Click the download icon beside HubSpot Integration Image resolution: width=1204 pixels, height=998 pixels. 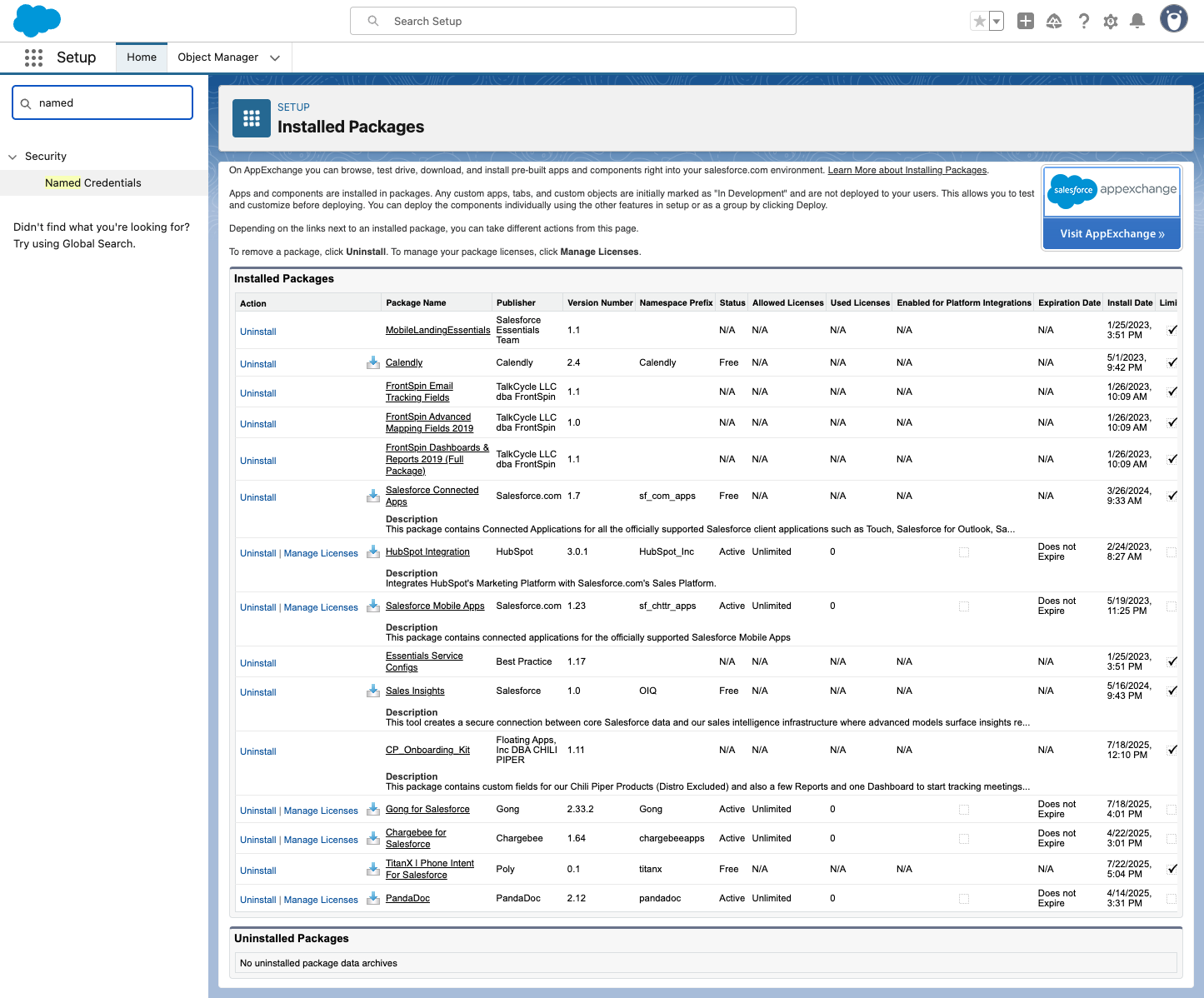click(373, 551)
